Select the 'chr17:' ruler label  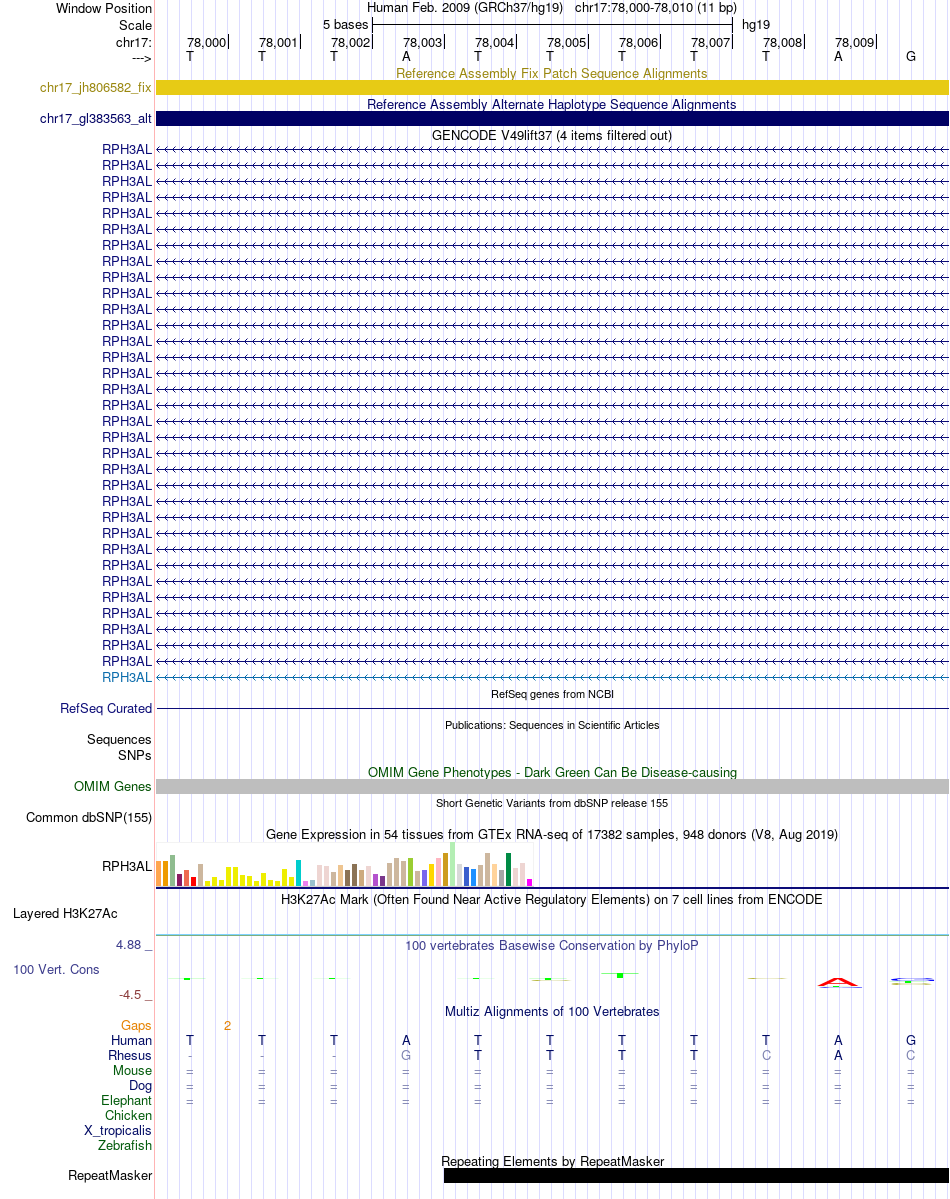[134, 42]
